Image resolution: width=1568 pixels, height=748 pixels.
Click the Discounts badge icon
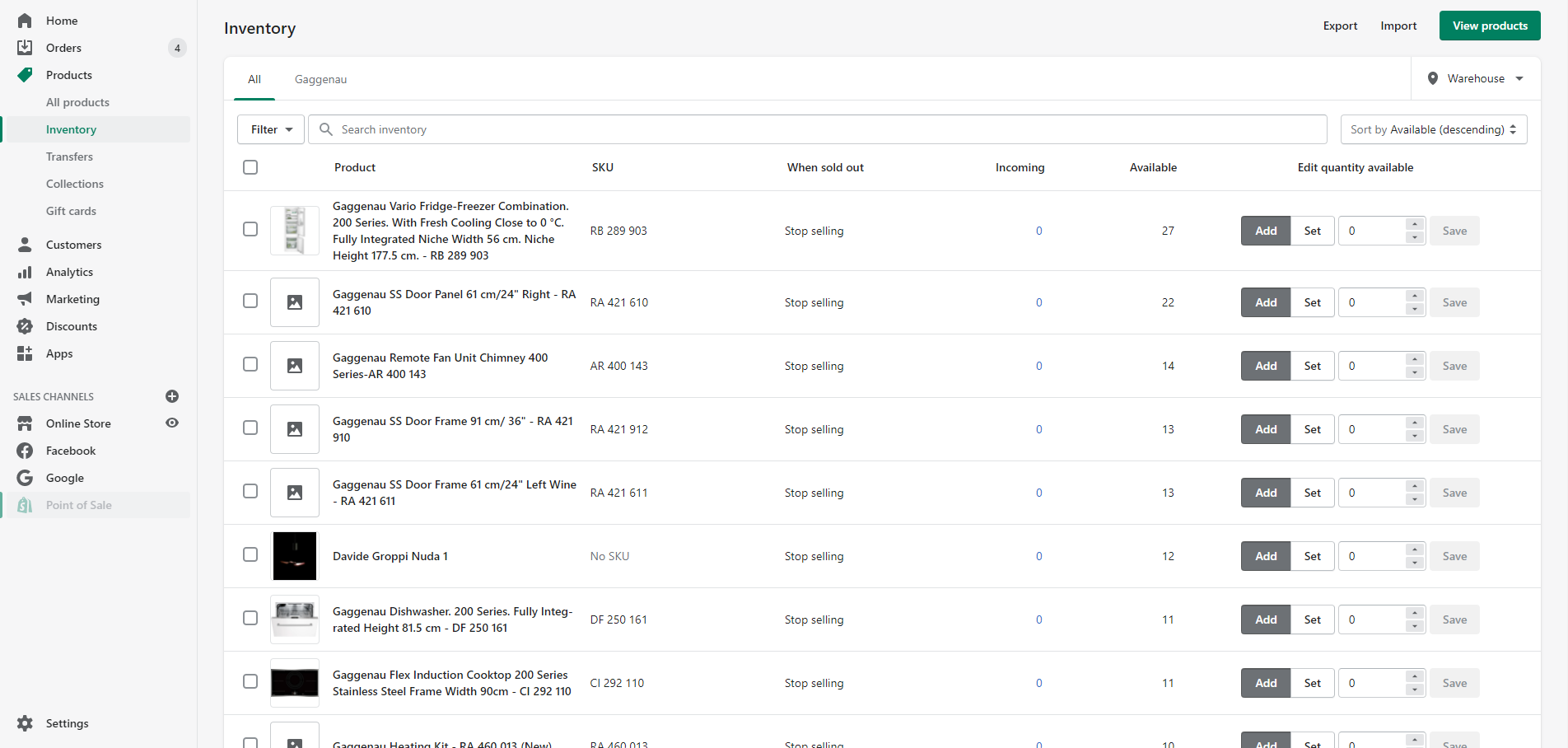[x=25, y=326]
